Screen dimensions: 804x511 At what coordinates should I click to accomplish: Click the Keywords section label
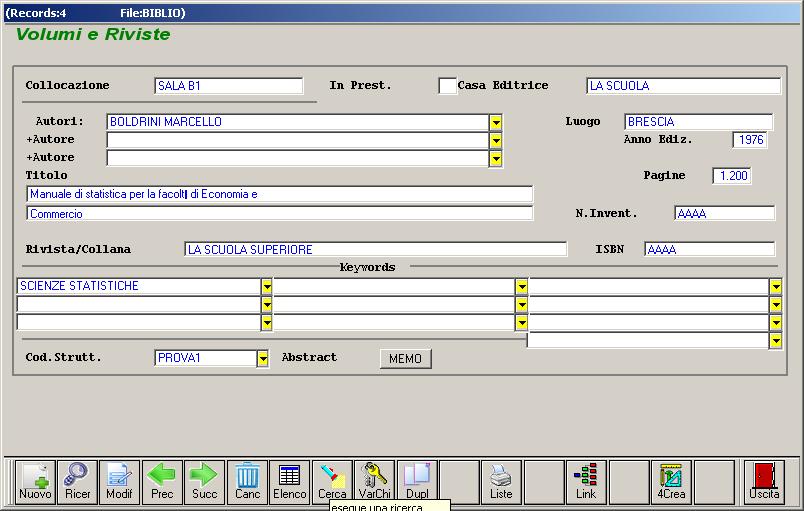point(367,267)
